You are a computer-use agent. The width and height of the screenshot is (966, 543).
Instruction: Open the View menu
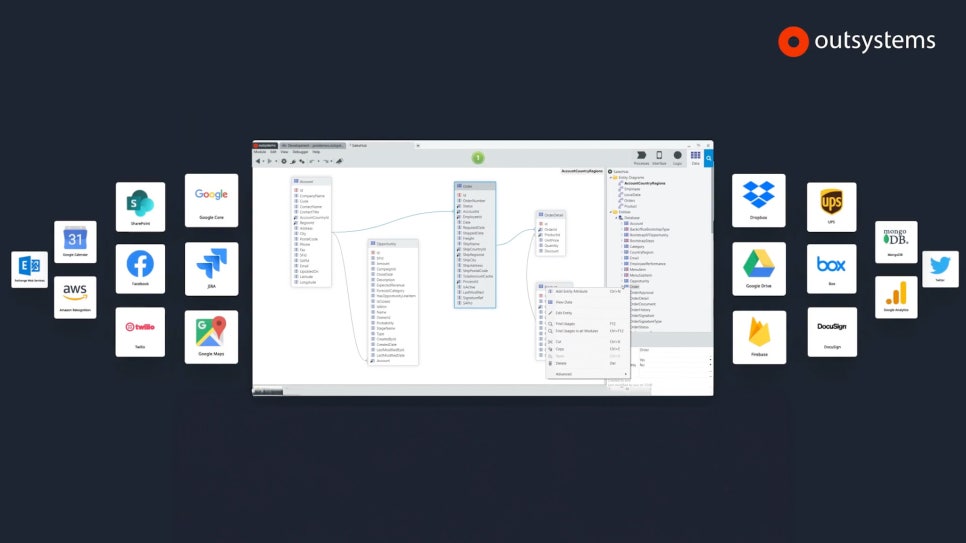pyautogui.click(x=284, y=152)
